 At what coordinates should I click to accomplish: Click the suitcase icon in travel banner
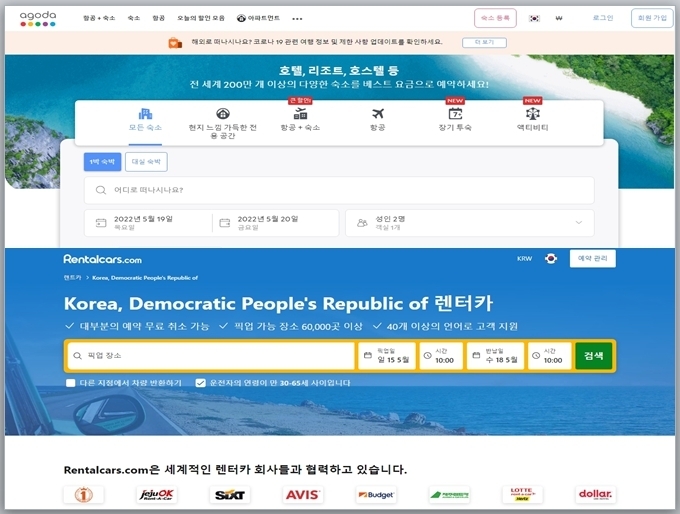(175, 43)
